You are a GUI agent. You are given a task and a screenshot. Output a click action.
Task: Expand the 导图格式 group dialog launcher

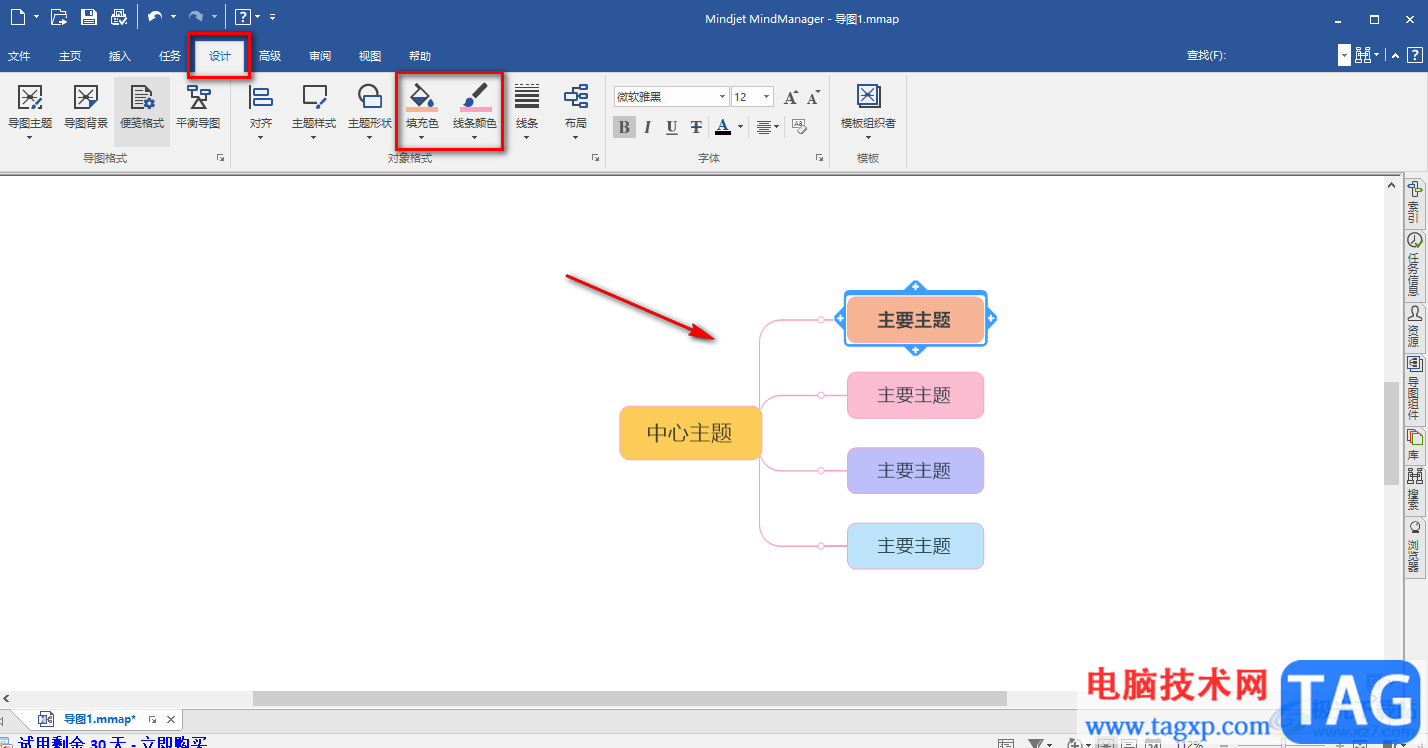220,158
